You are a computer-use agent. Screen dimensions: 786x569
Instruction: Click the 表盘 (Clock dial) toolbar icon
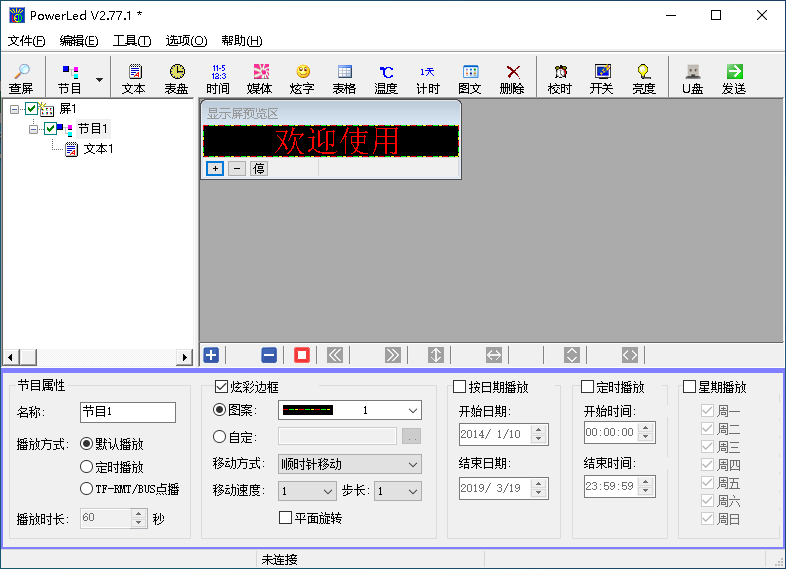[176, 78]
